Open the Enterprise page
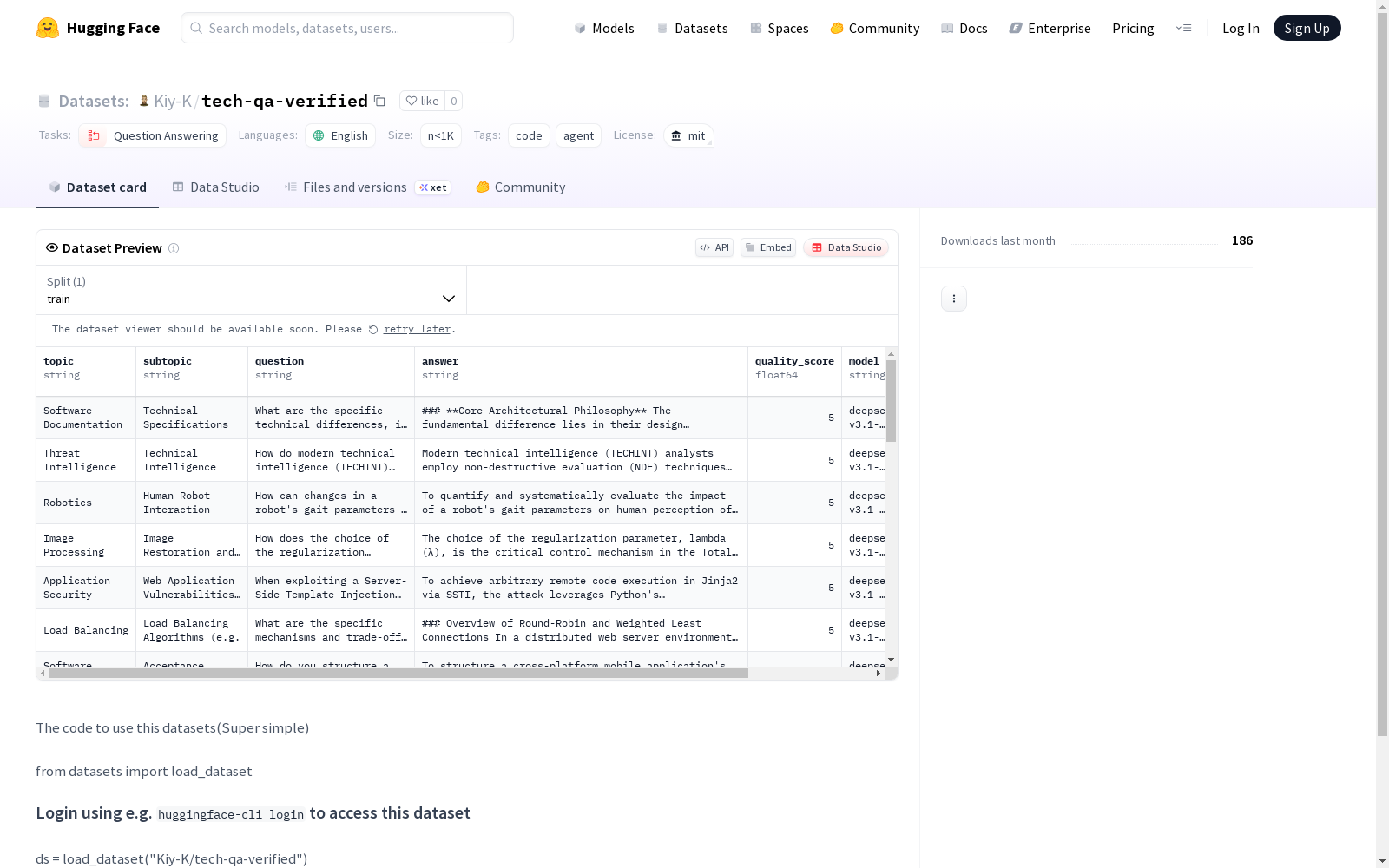Screen dimensions: 1389x868 tap(1050, 28)
